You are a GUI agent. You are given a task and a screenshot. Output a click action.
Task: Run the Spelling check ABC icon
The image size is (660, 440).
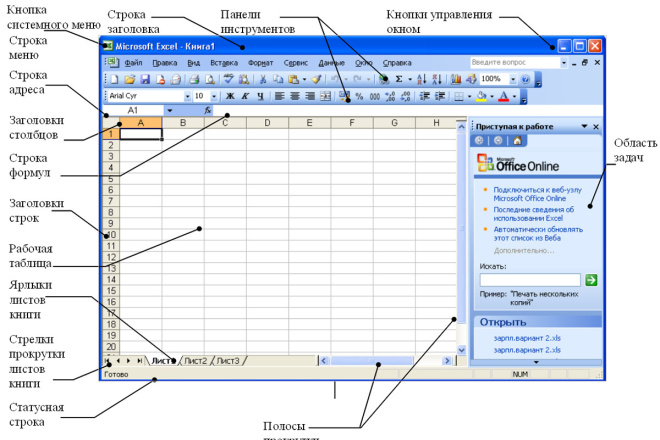[x=229, y=79]
